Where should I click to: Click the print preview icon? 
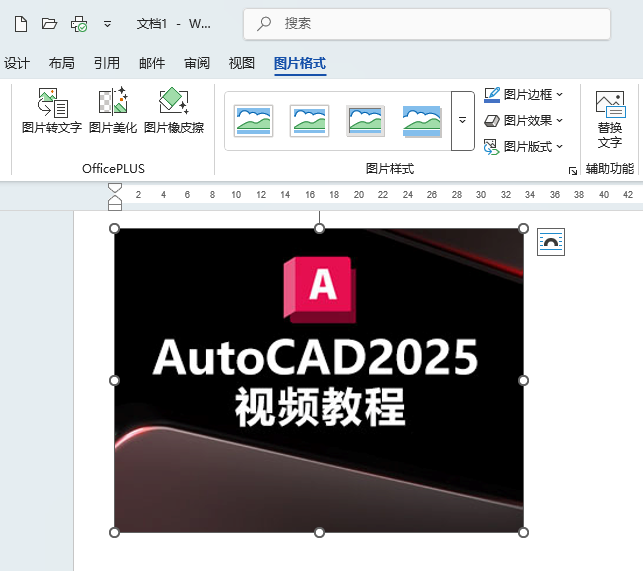coord(79,24)
